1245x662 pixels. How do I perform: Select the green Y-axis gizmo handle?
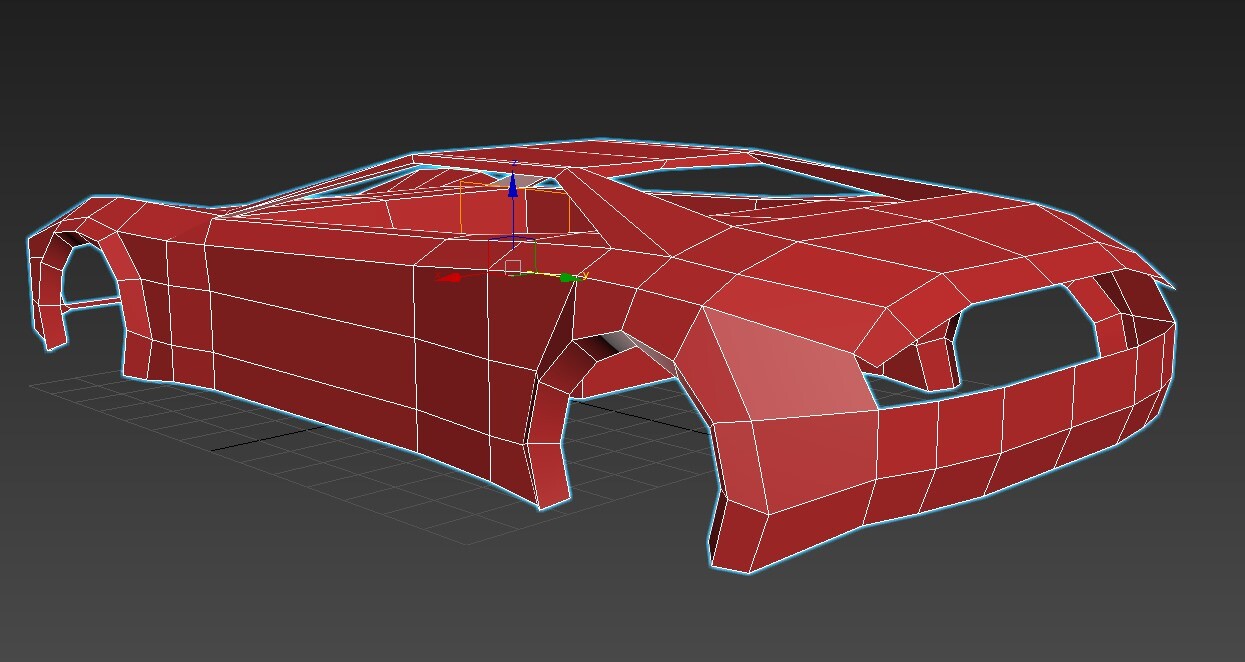point(567,278)
